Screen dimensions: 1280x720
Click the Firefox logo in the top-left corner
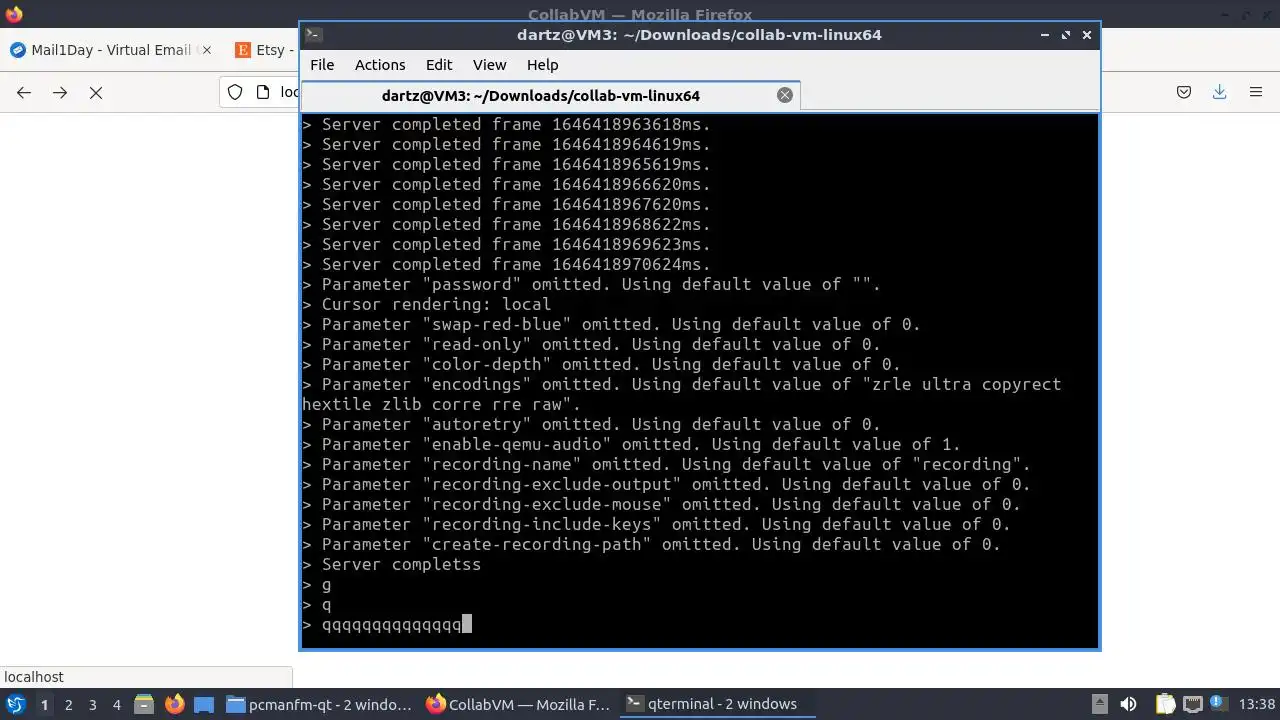pos(14,14)
